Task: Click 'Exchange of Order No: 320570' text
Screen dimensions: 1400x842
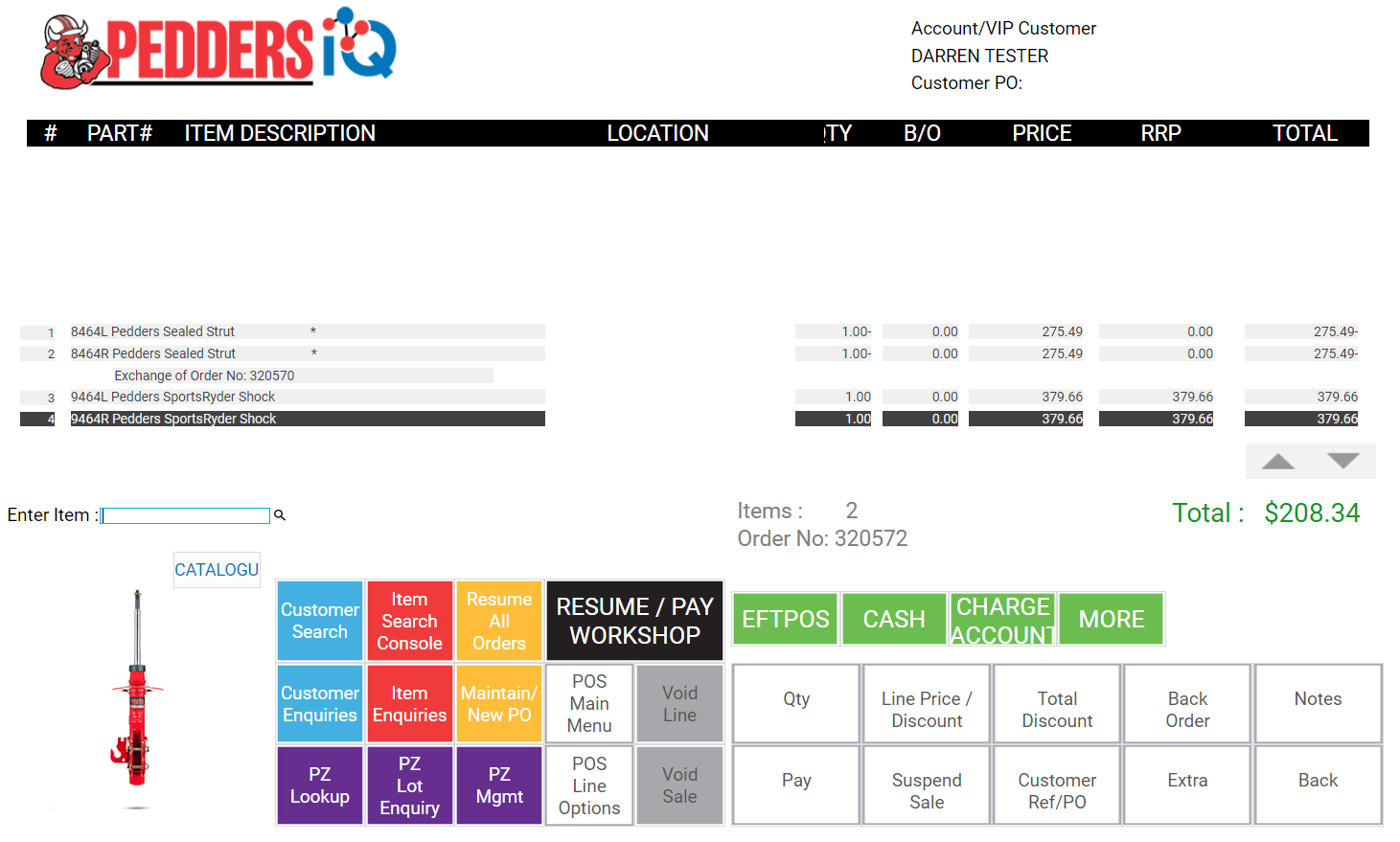Action: (204, 375)
